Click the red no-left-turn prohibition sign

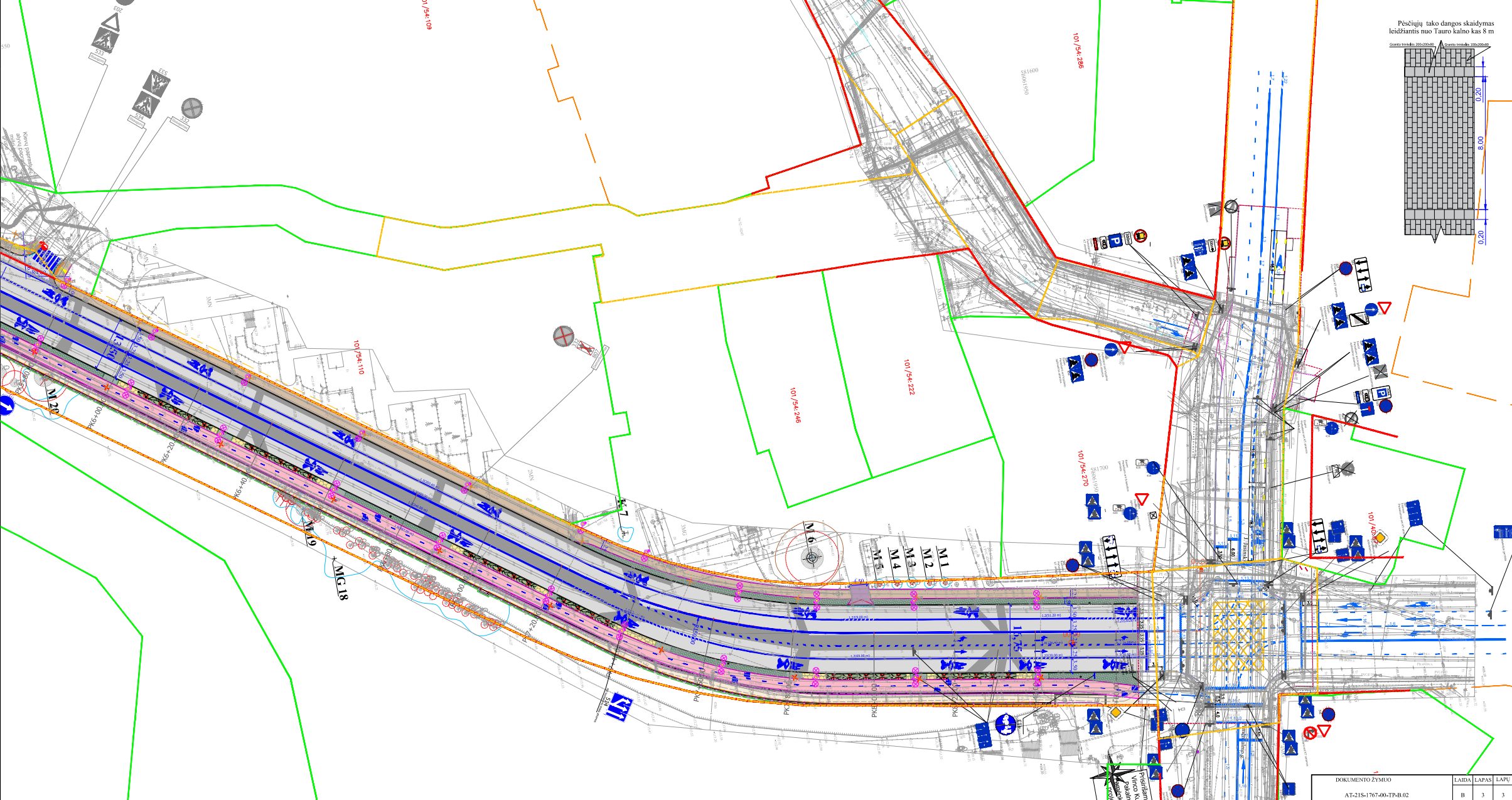pyautogui.click(x=1309, y=732)
